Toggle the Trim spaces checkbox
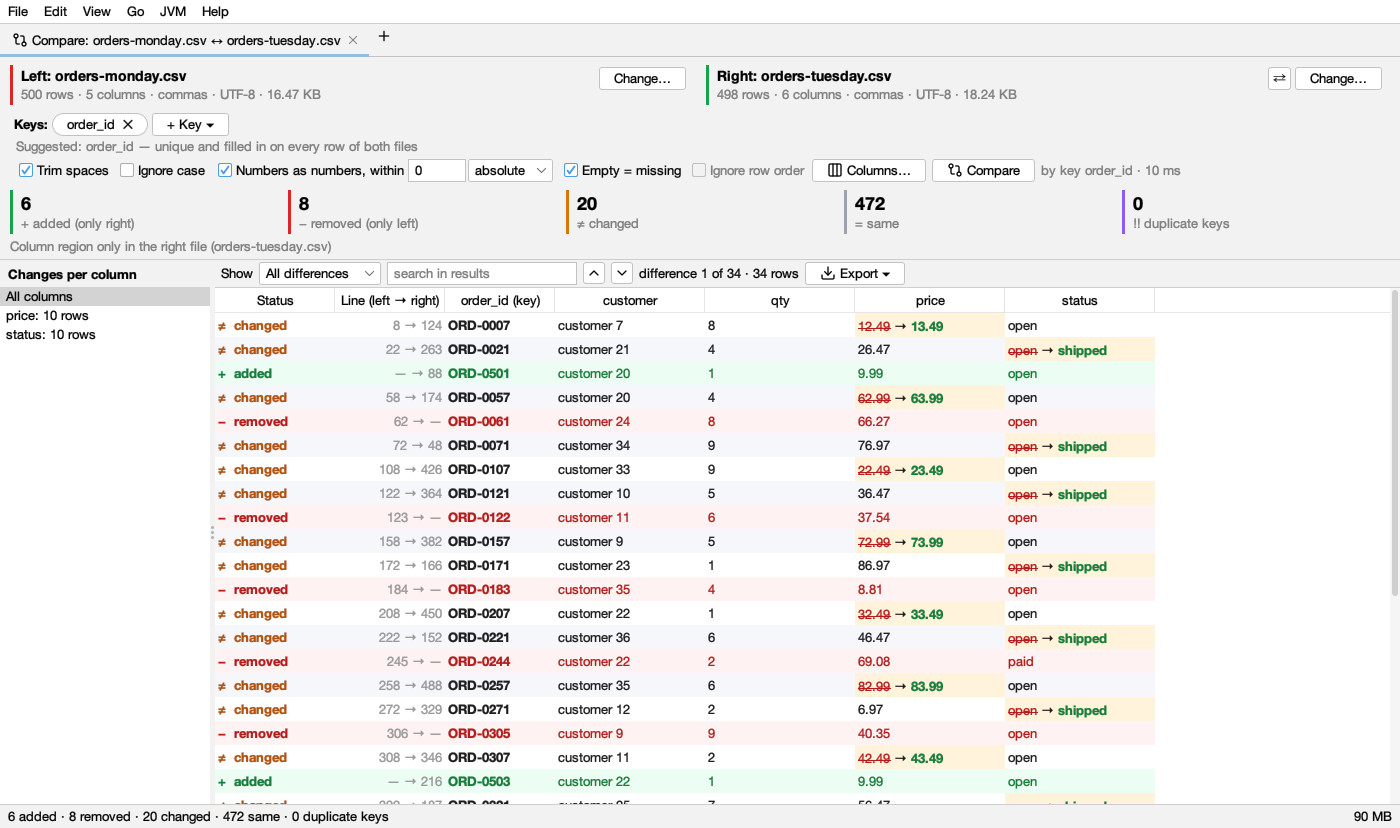This screenshot has height=828, width=1400. coord(27,170)
